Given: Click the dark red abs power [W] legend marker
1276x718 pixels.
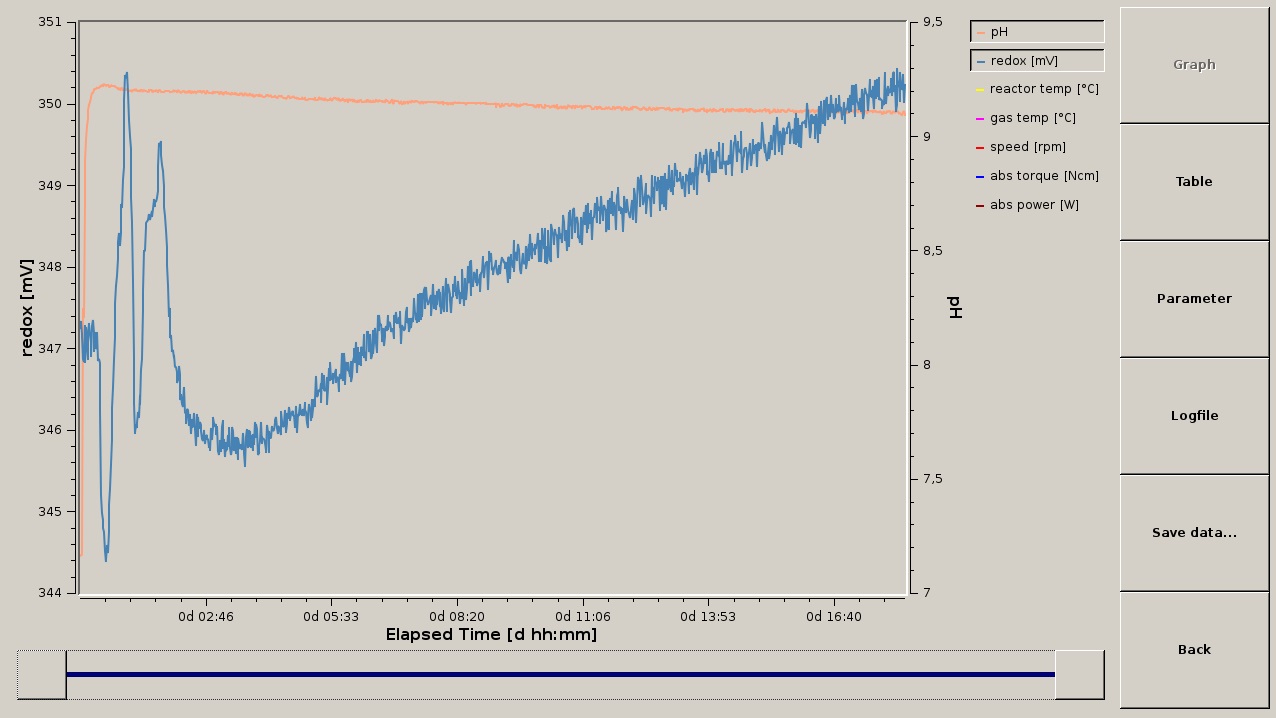Looking at the screenshot, I should click(x=978, y=204).
